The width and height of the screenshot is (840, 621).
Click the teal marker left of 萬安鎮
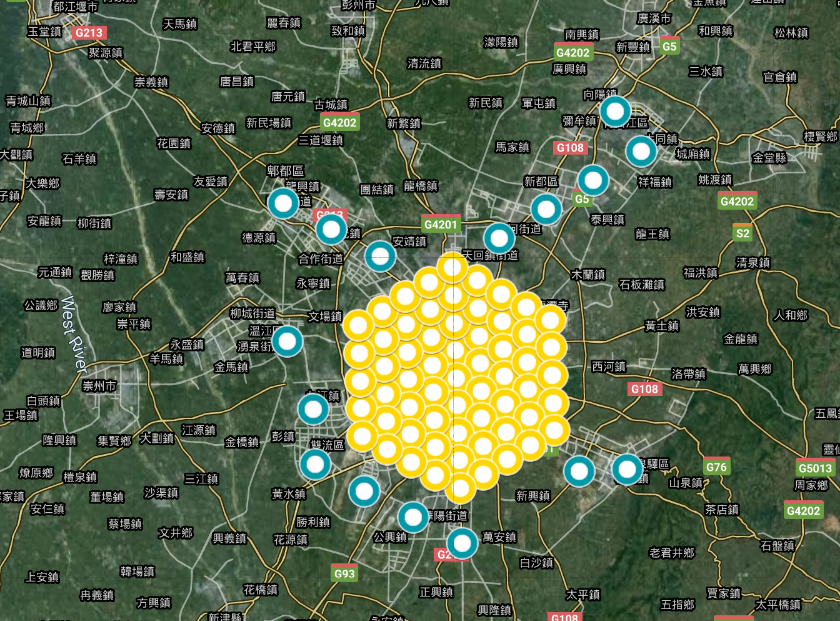pyautogui.click(x=462, y=543)
